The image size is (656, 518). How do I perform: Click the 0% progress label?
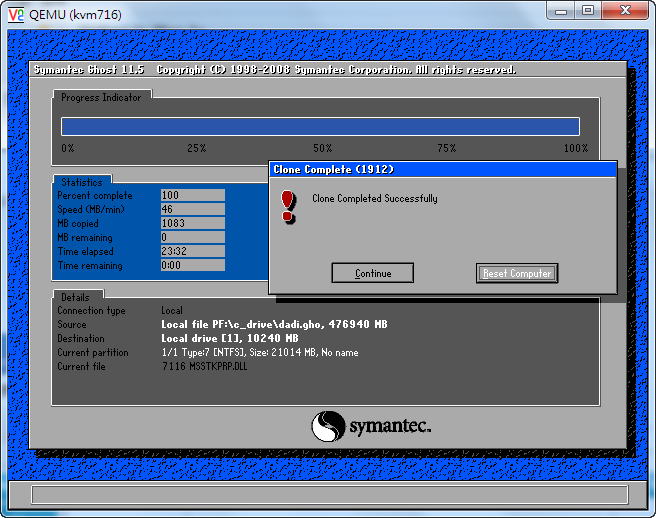(x=68, y=148)
